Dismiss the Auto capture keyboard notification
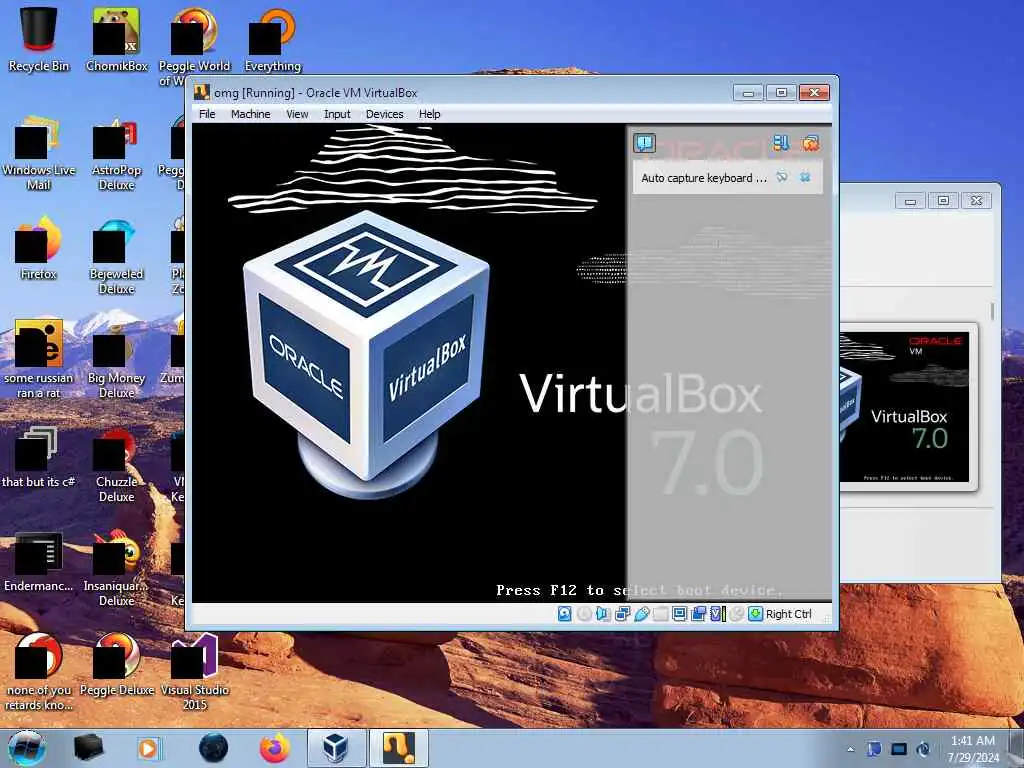 point(805,177)
